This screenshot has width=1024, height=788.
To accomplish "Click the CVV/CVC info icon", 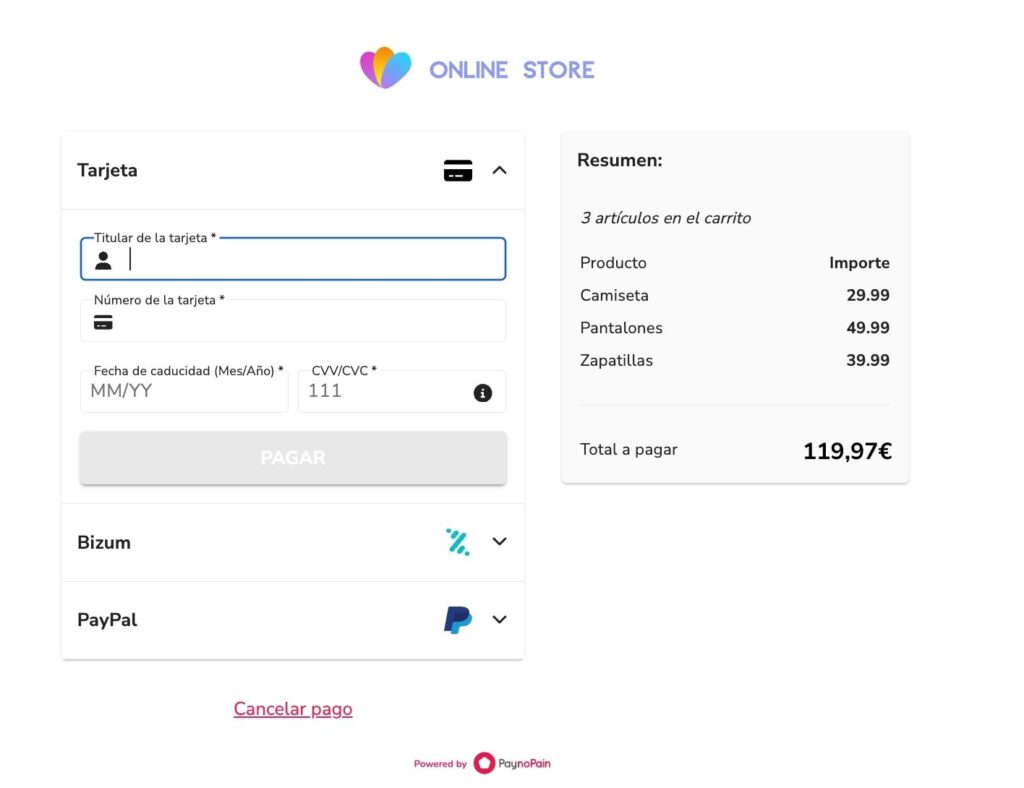I will click(x=483, y=393).
